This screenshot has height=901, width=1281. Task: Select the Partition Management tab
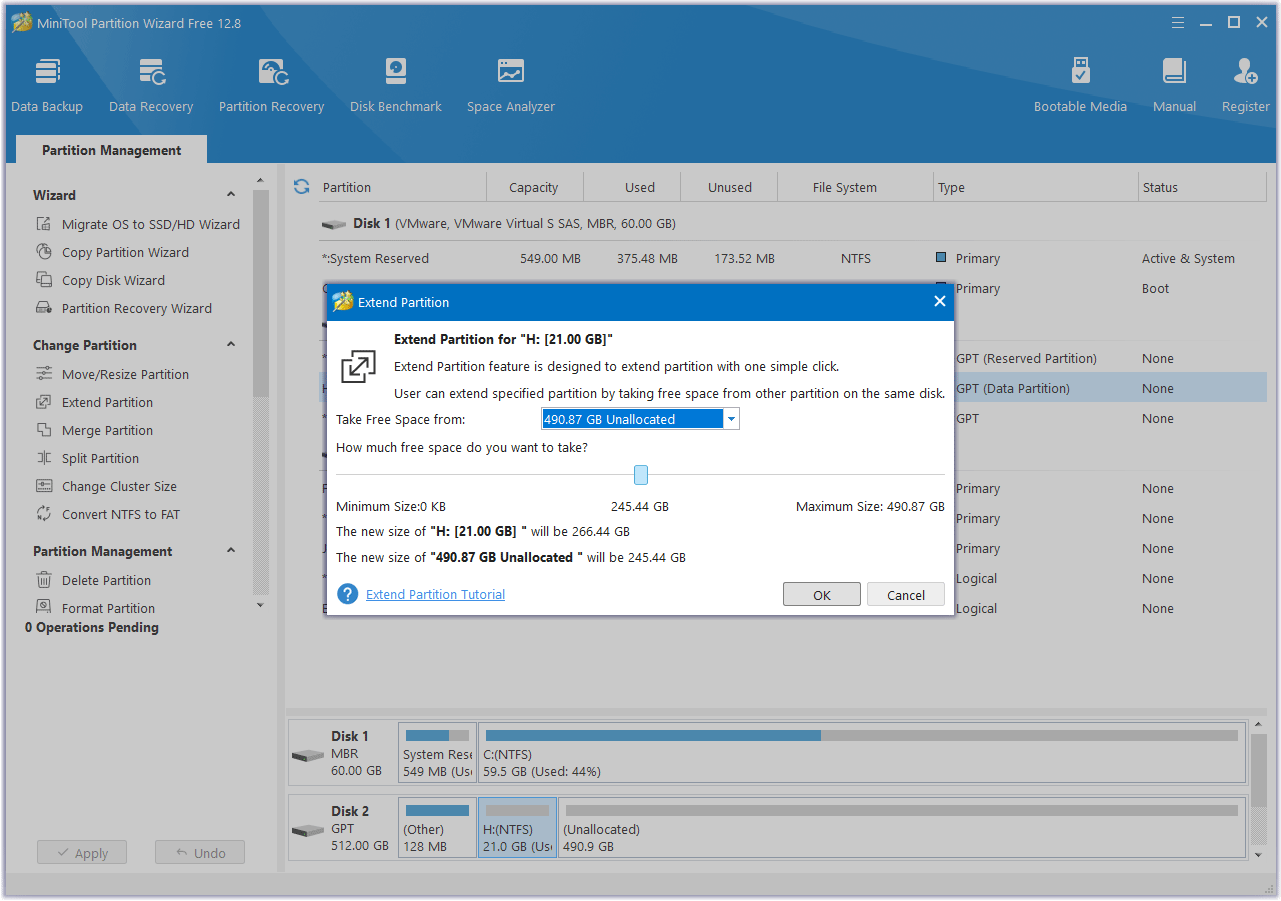tap(112, 150)
